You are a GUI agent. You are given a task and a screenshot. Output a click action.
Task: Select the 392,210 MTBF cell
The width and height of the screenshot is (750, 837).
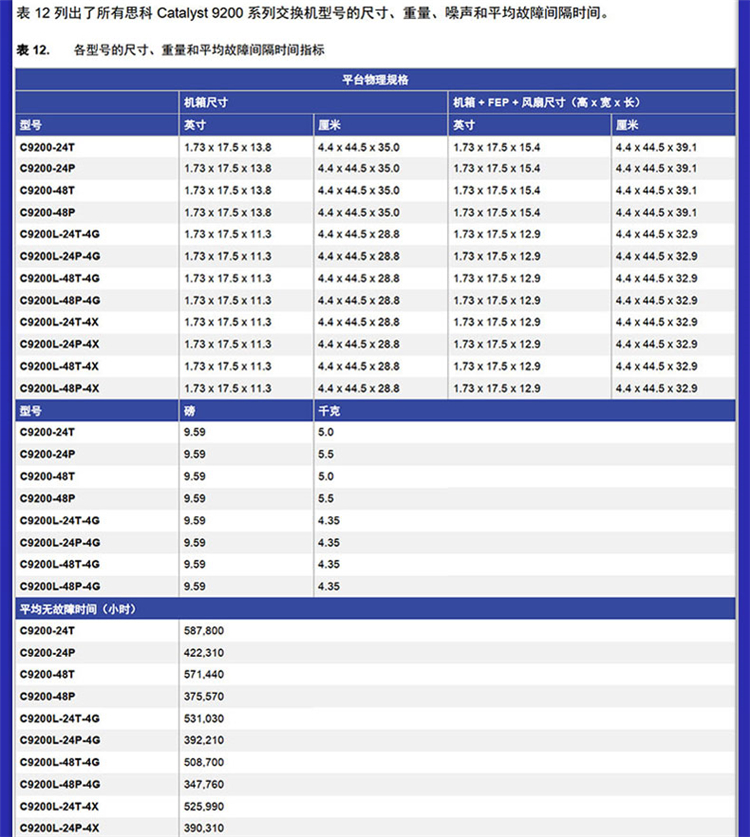pyautogui.click(x=205, y=741)
